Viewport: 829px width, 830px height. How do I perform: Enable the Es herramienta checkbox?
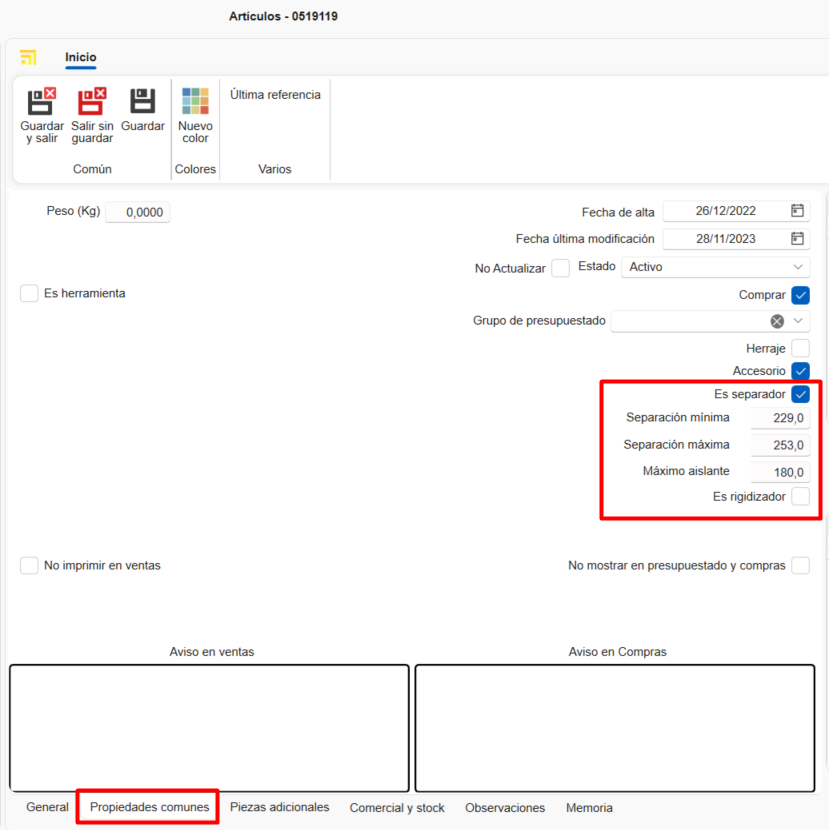[x=30, y=294]
